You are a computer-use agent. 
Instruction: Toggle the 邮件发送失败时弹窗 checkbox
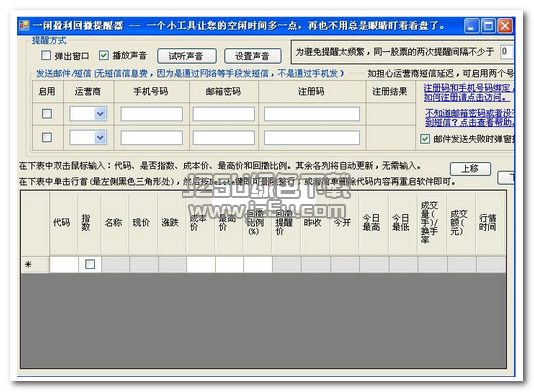tap(425, 139)
